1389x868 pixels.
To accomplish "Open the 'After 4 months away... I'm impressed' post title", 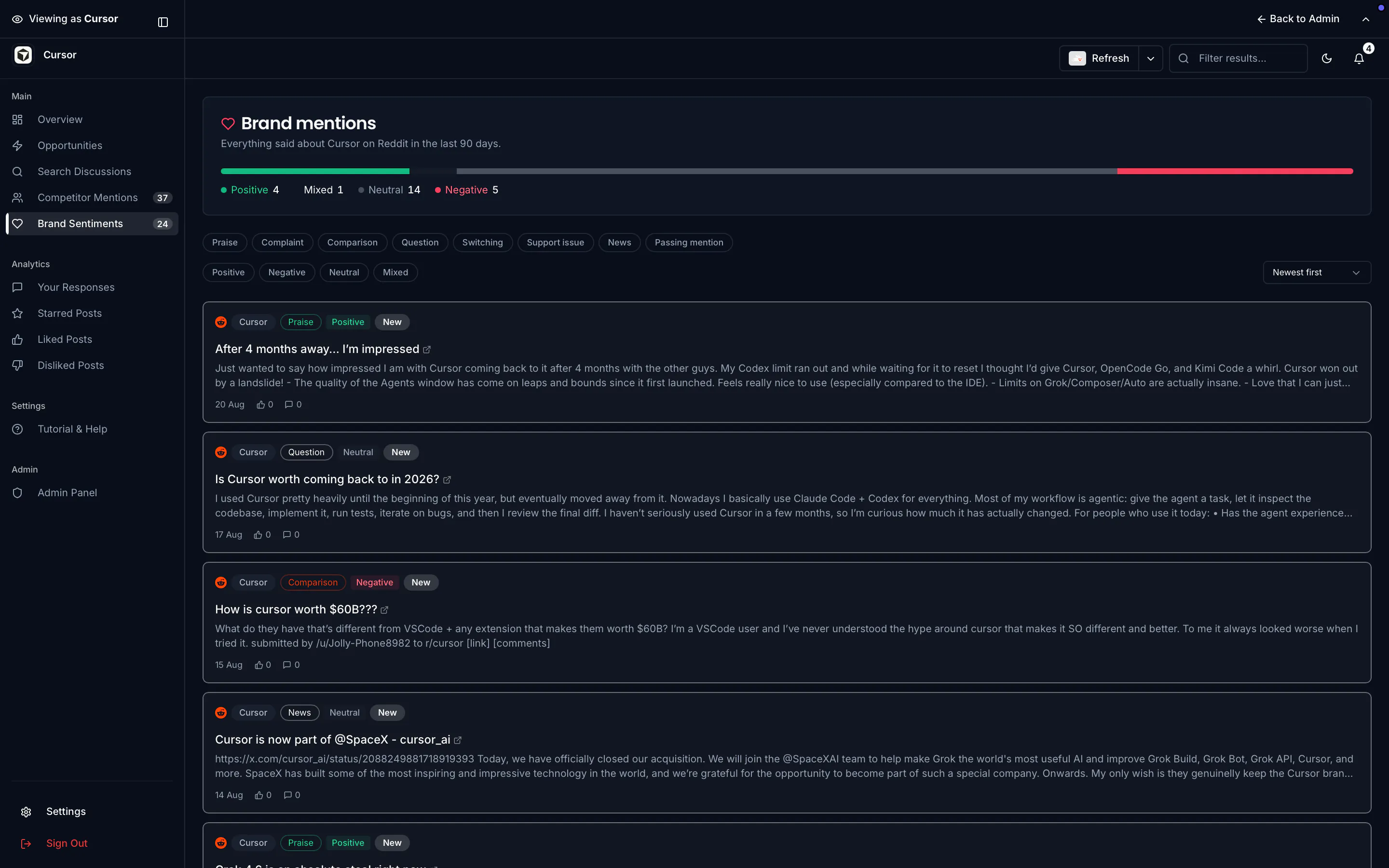I will [317, 349].
